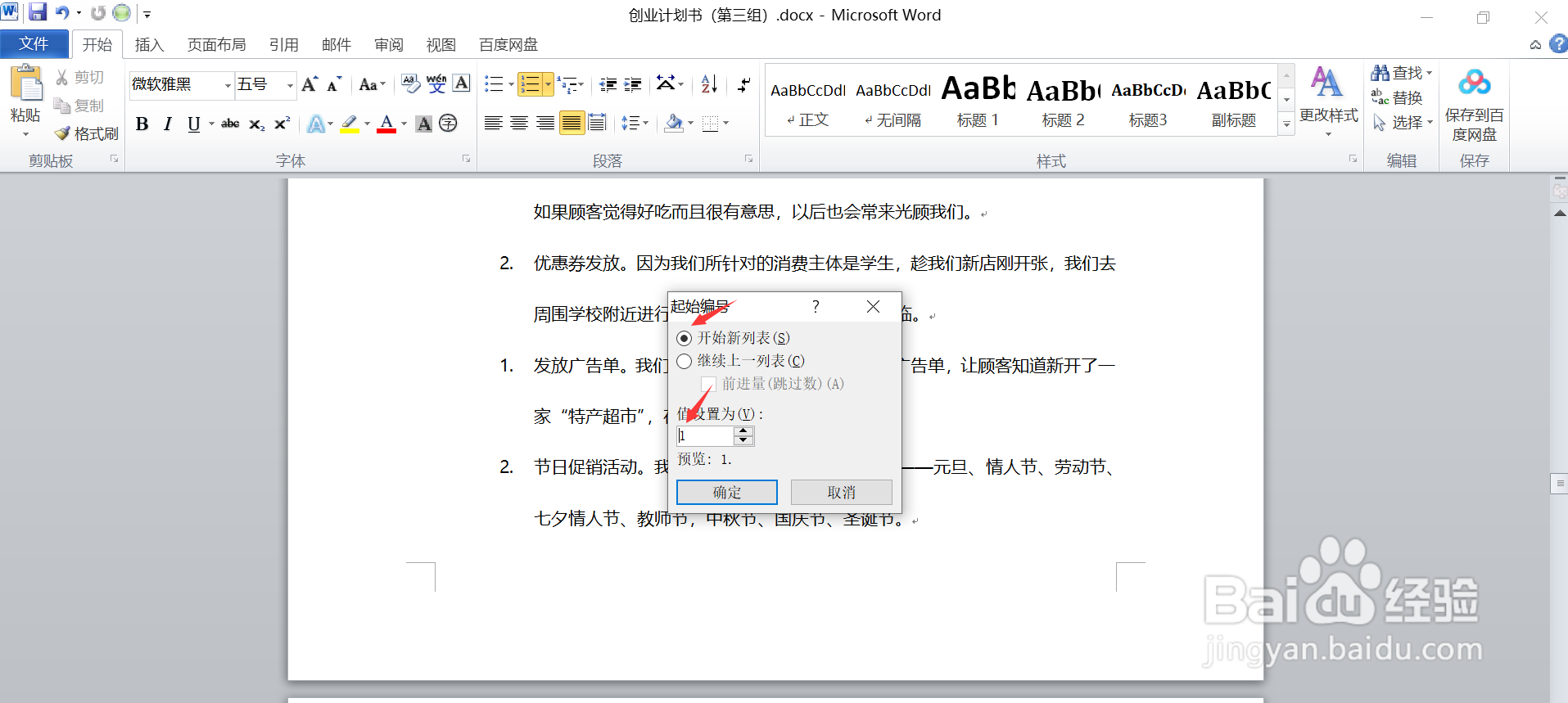1568x703 pixels.
Task: Align text left
Action: pyautogui.click(x=493, y=124)
